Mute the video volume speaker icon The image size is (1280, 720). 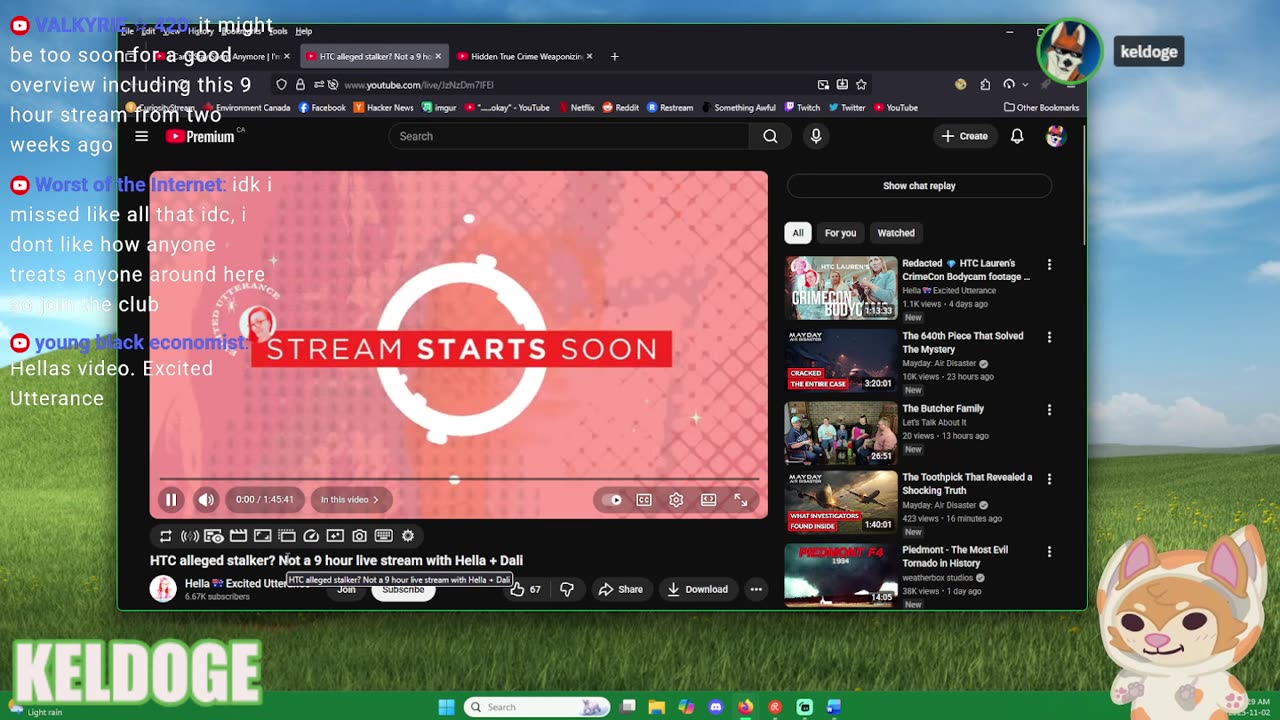pyautogui.click(x=205, y=500)
